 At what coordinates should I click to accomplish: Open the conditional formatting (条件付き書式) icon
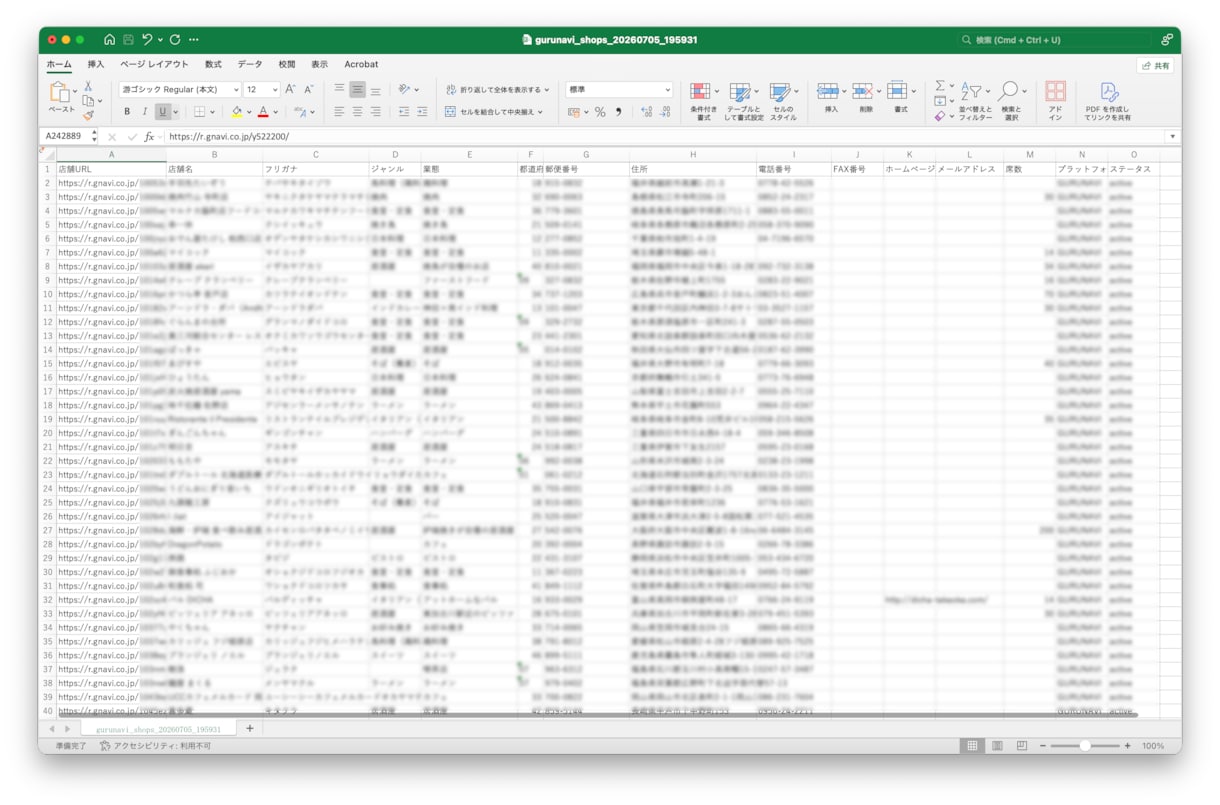click(x=701, y=92)
